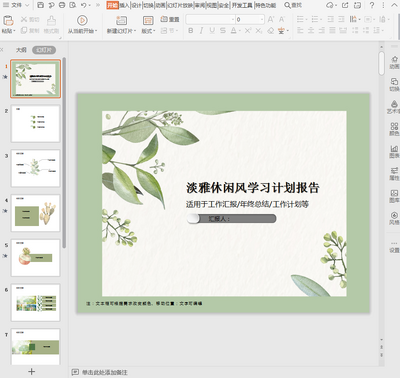Viewport: 400px width, 378px height.
Task: Select slide 3 thumbnail
Action: [36, 168]
